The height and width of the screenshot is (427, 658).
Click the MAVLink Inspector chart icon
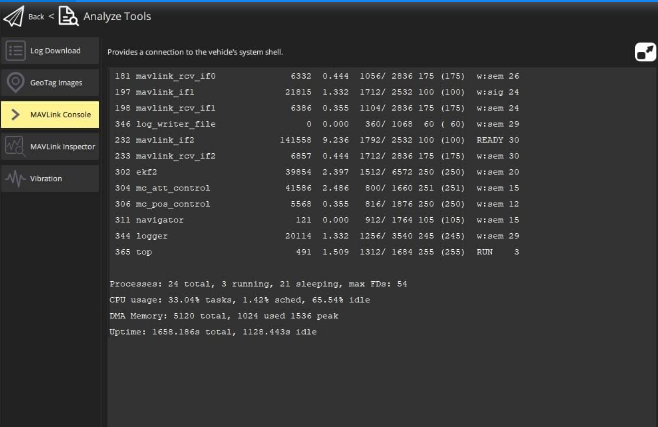click(15, 146)
